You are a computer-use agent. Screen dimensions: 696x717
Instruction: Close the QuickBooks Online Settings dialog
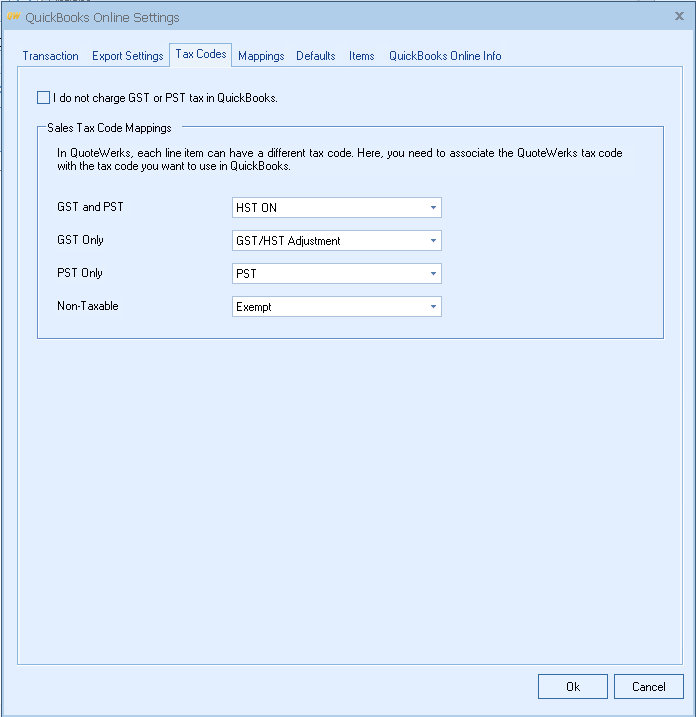pyautogui.click(x=679, y=17)
